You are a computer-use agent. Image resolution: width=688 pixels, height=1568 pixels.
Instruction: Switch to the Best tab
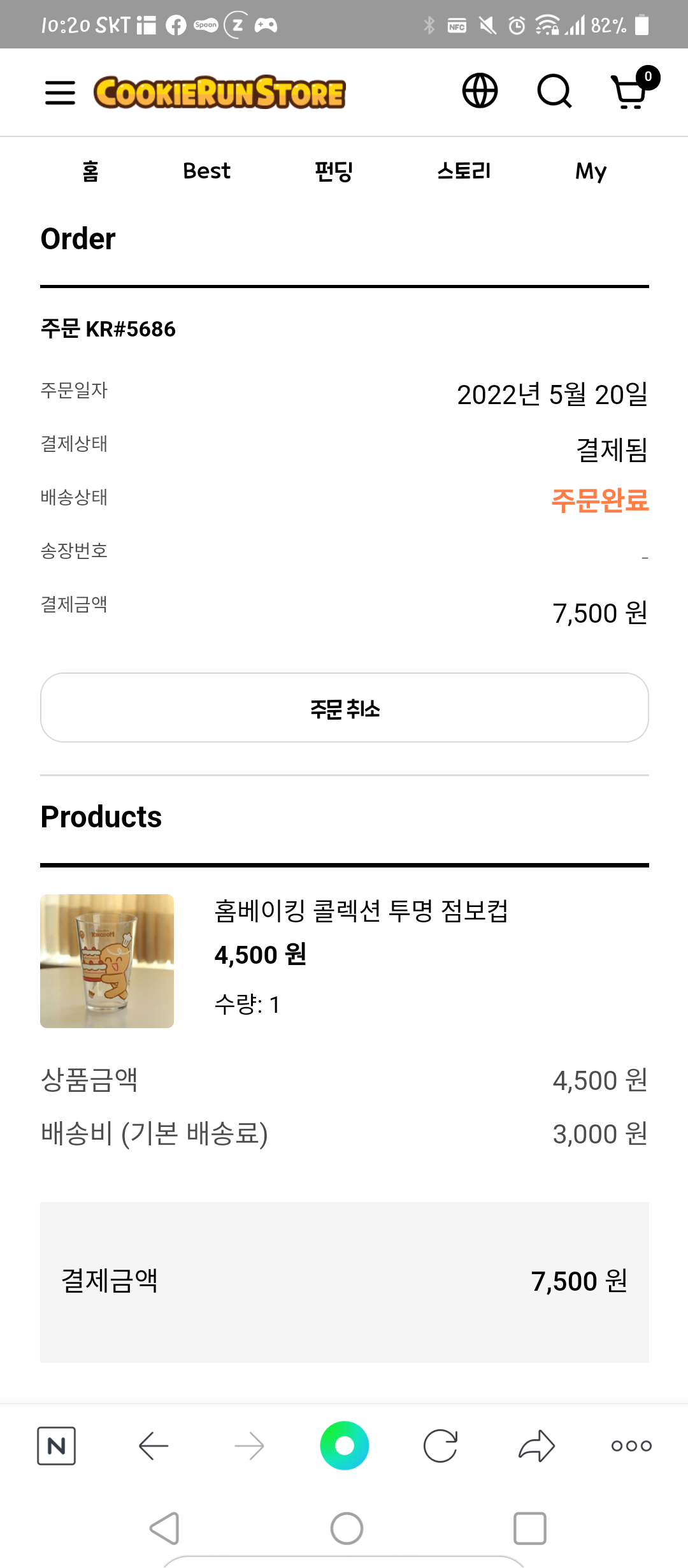[x=206, y=171]
